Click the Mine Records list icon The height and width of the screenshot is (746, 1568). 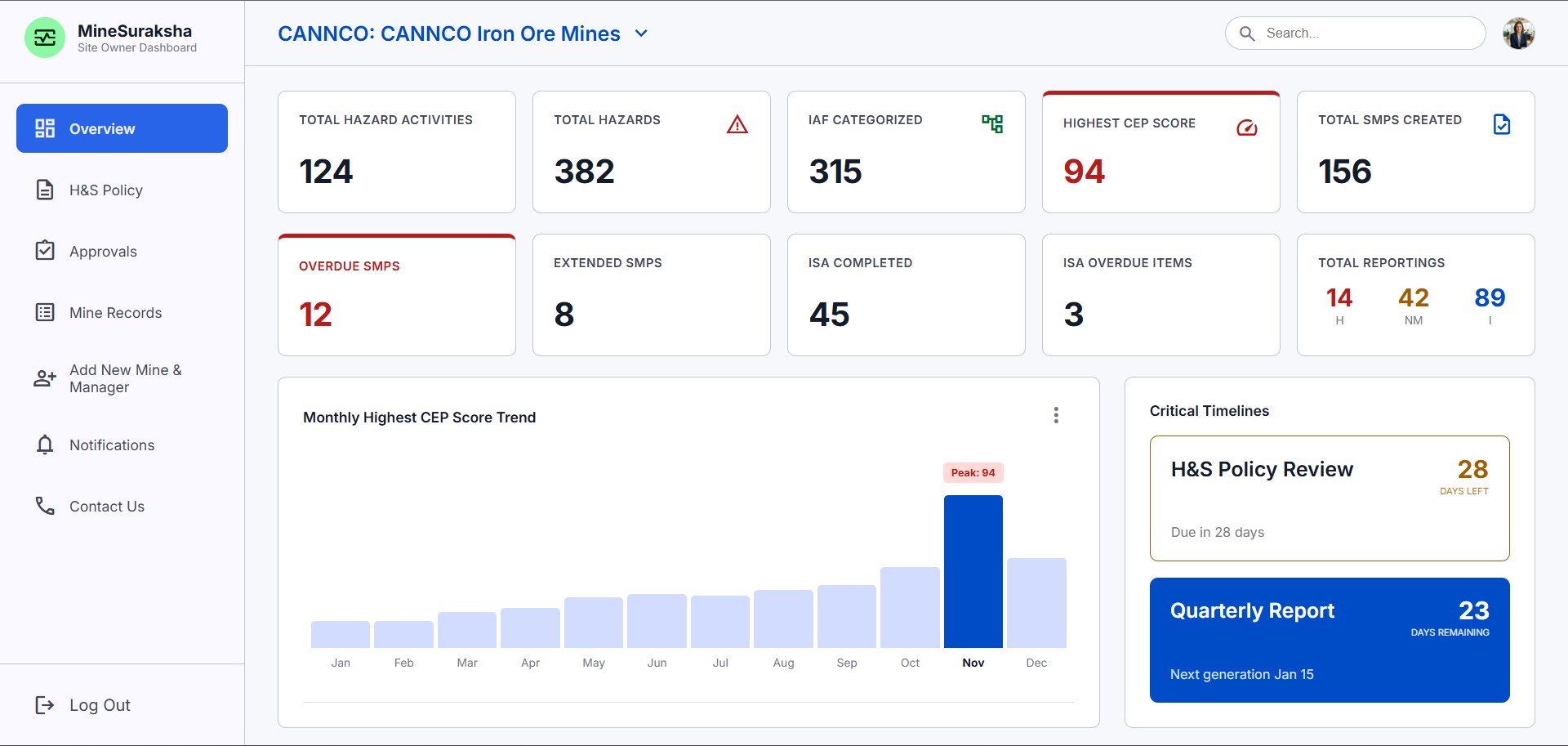45,312
